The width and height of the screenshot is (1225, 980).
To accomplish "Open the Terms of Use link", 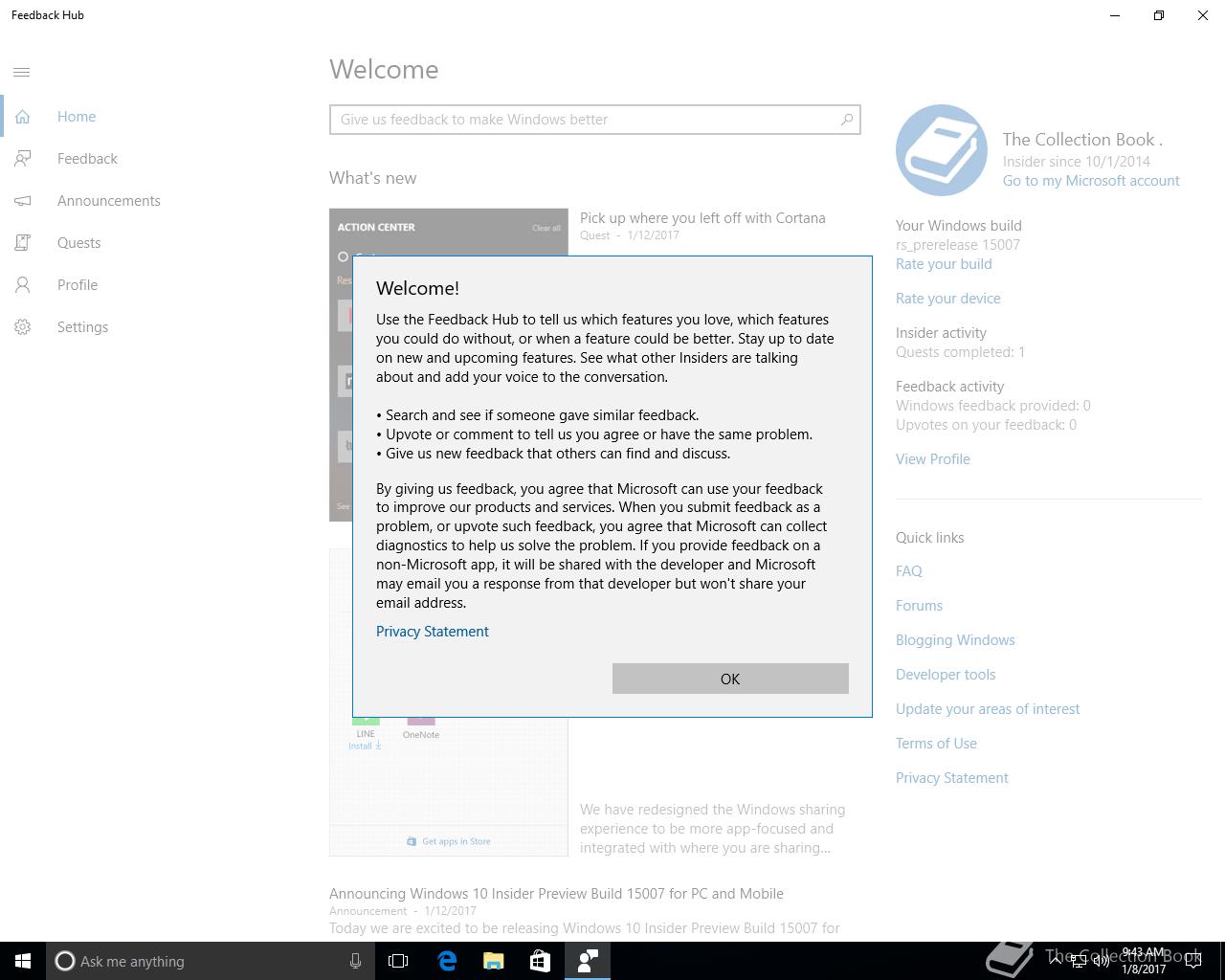I will [936, 744].
